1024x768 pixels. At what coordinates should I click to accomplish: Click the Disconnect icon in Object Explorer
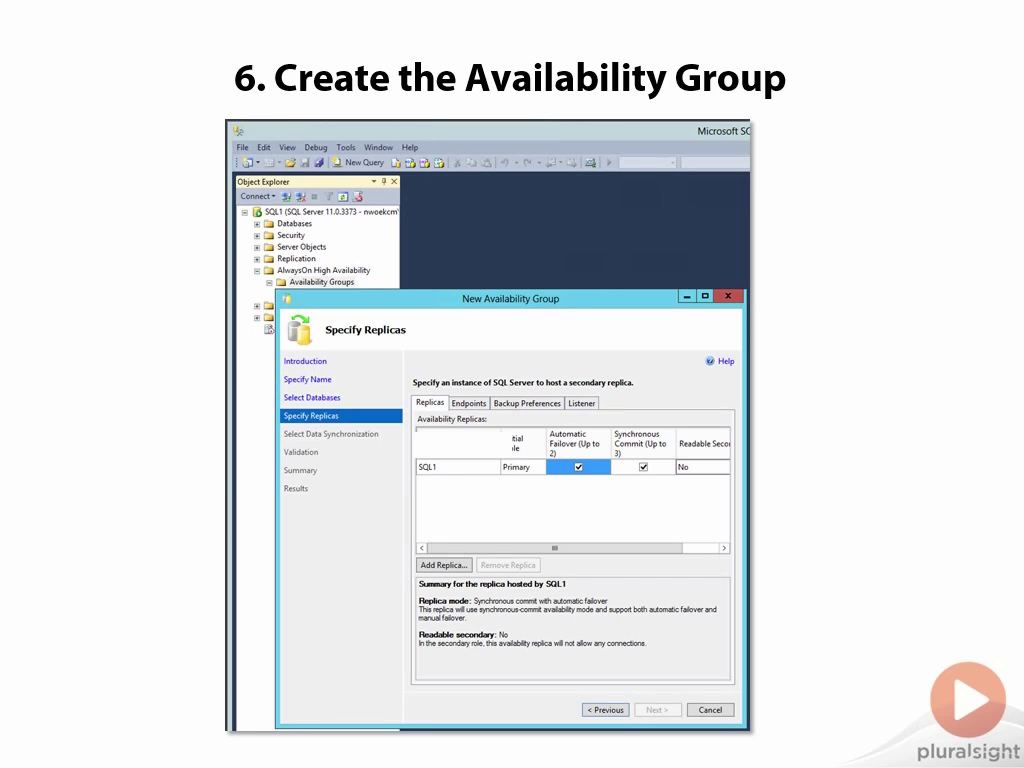tap(300, 197)
